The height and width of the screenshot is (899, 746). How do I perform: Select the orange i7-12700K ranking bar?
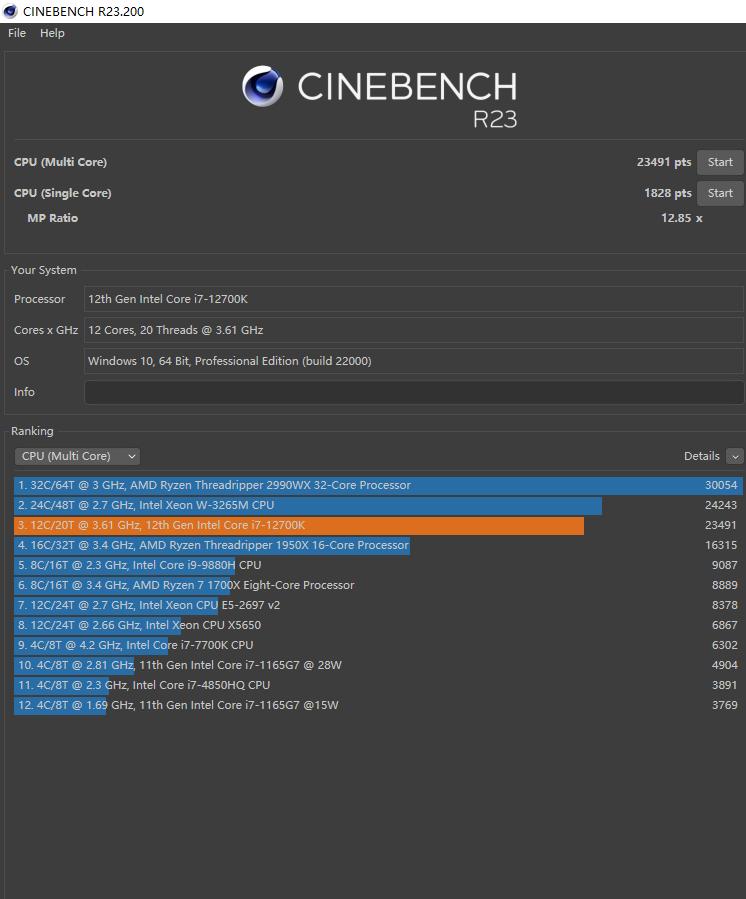[299, 525]
